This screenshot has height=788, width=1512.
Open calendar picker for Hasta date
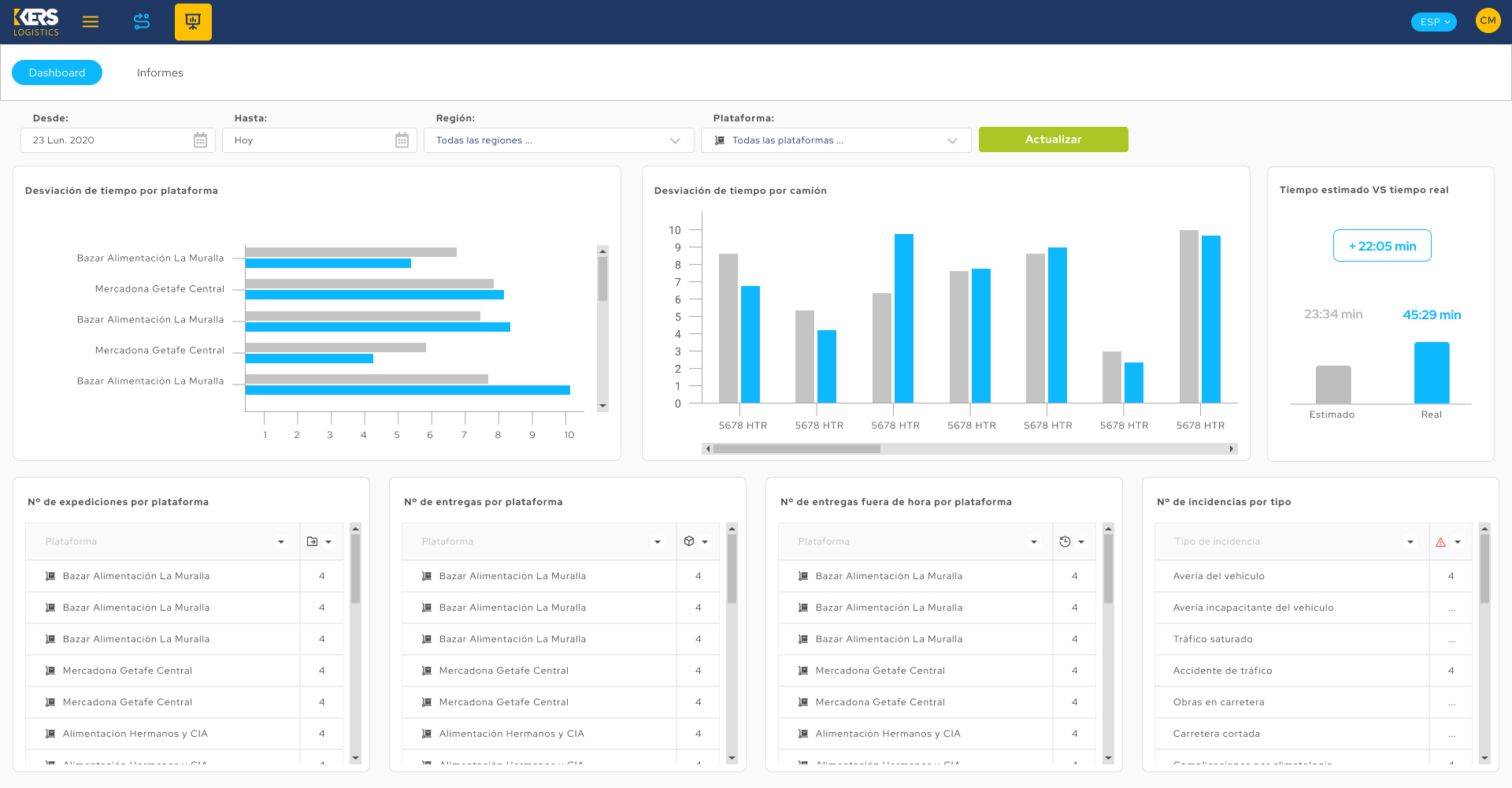click(x=402, y=140)
